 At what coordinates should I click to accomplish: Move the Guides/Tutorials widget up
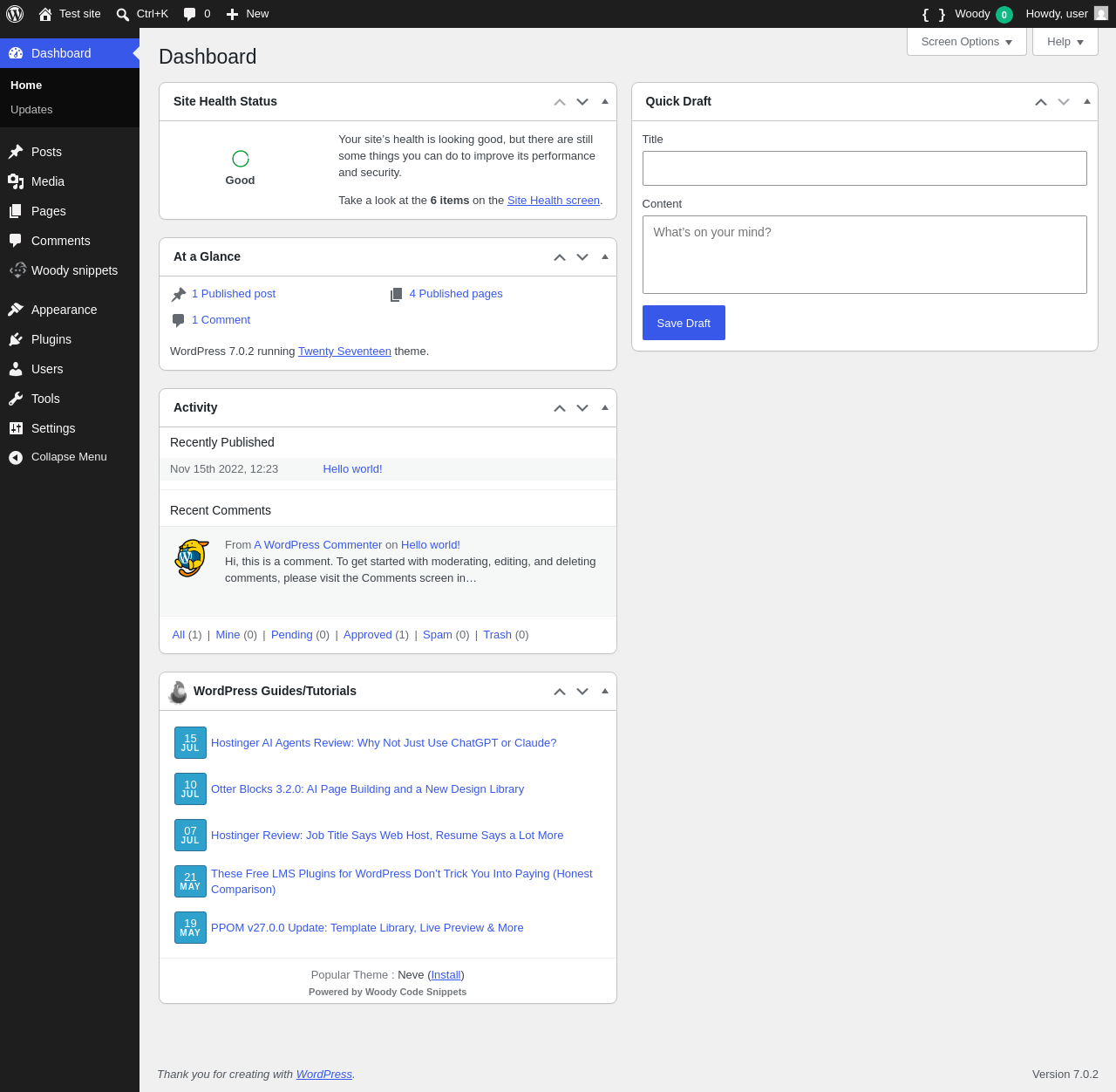coord(560,692)
